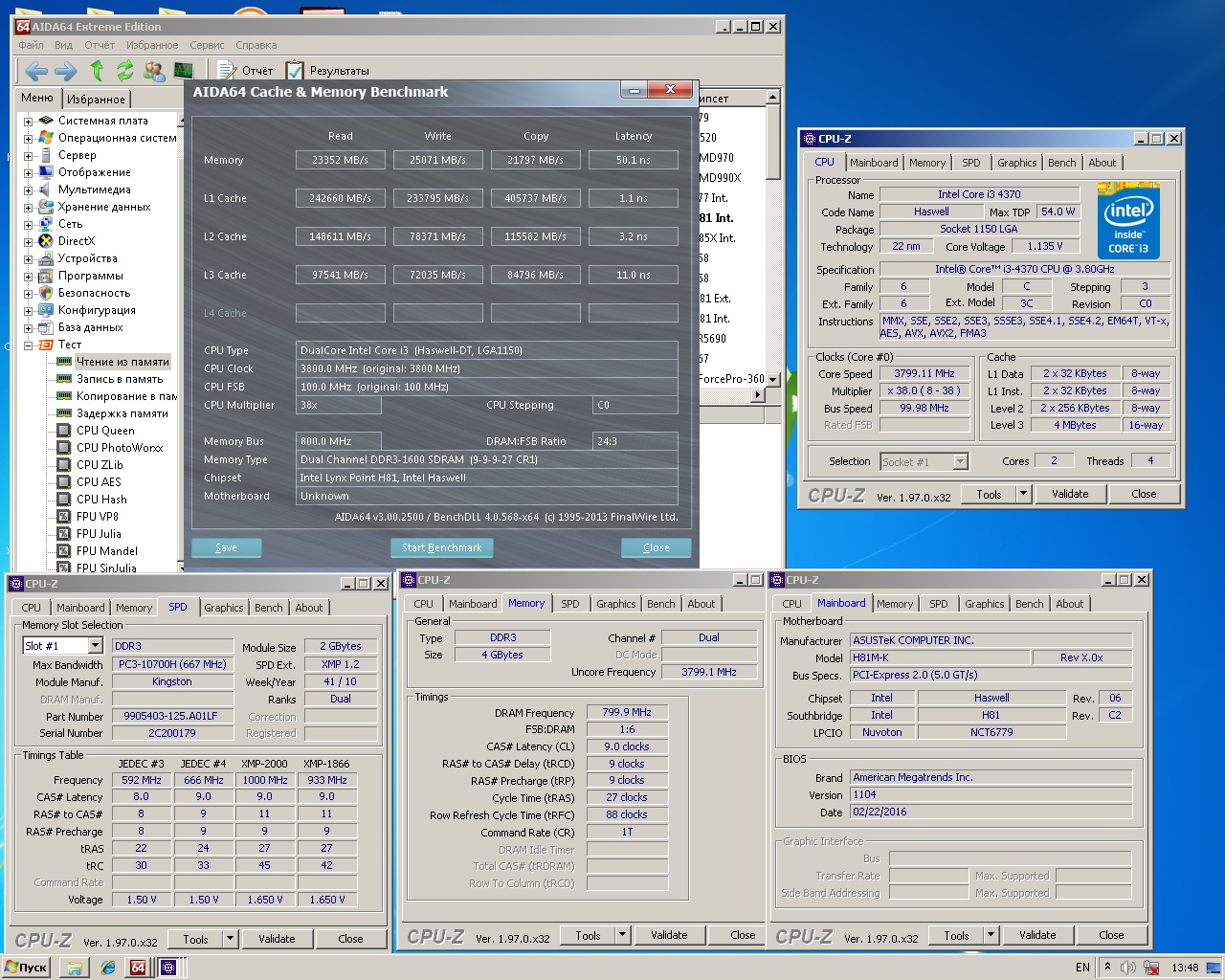Open Graphics tab in CPU-Z Memory window
Screen dimensions: 1225x980
(615, 604)
